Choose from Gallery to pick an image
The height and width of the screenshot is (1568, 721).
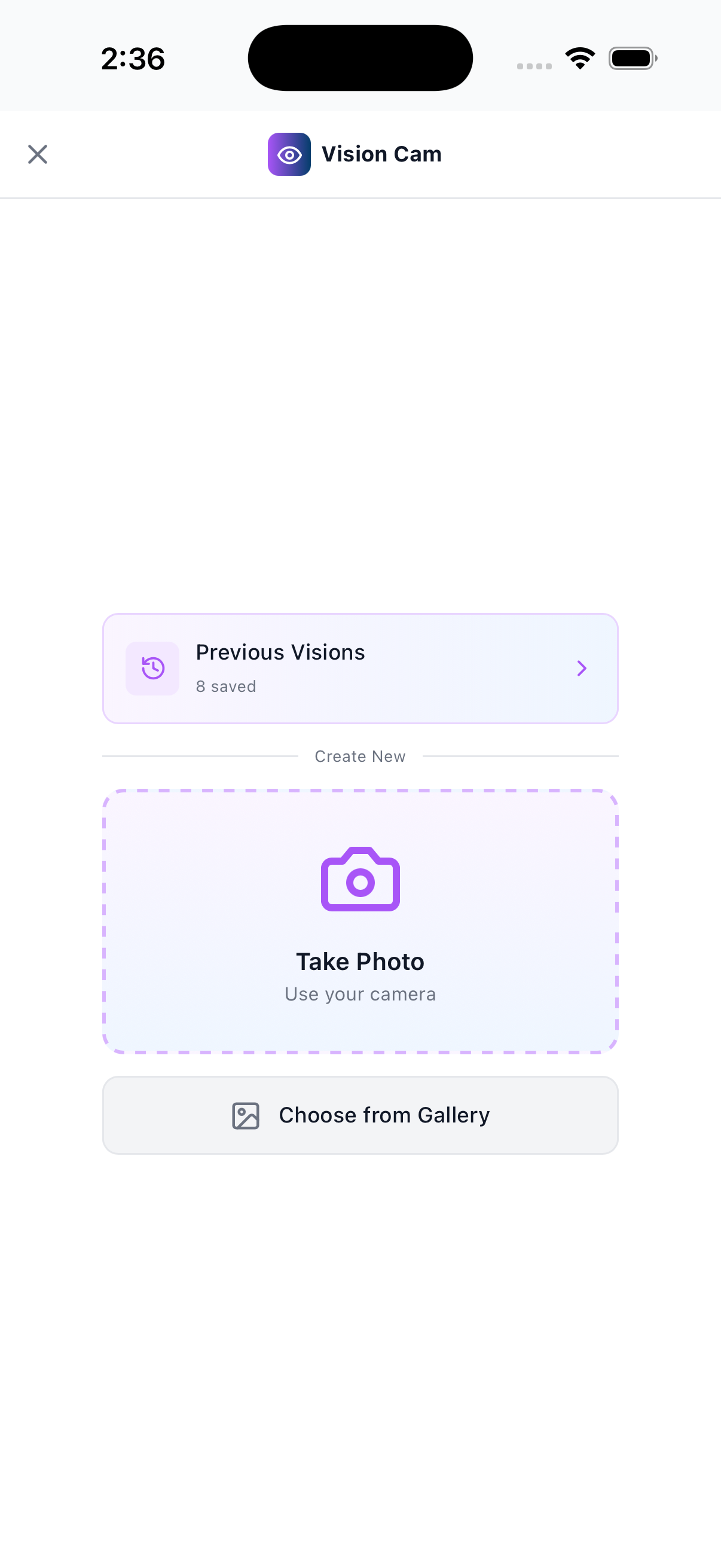[360, 1115]
